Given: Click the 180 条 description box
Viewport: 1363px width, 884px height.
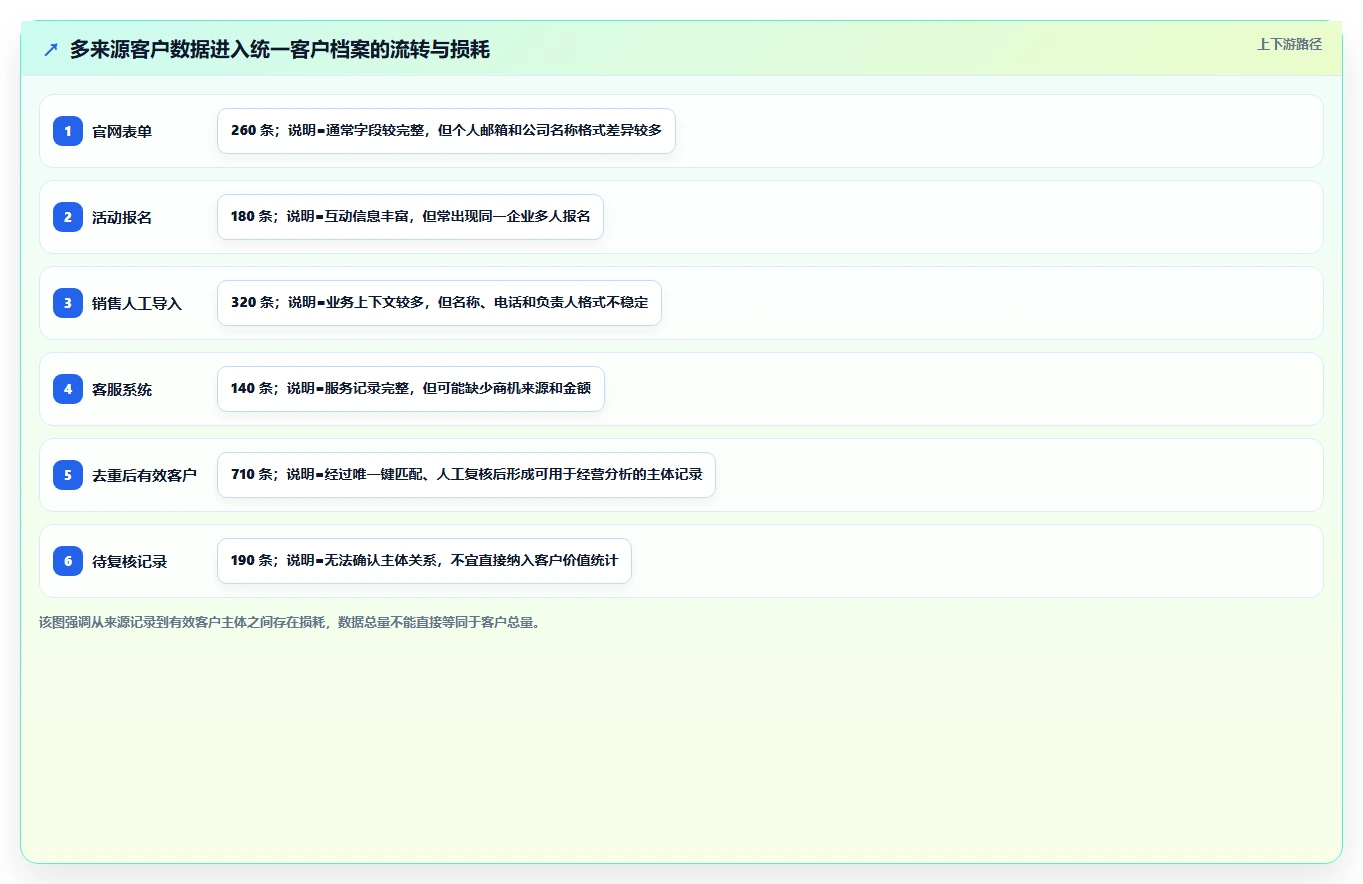Looking at the screenshot, I should [x=410, y=217].
